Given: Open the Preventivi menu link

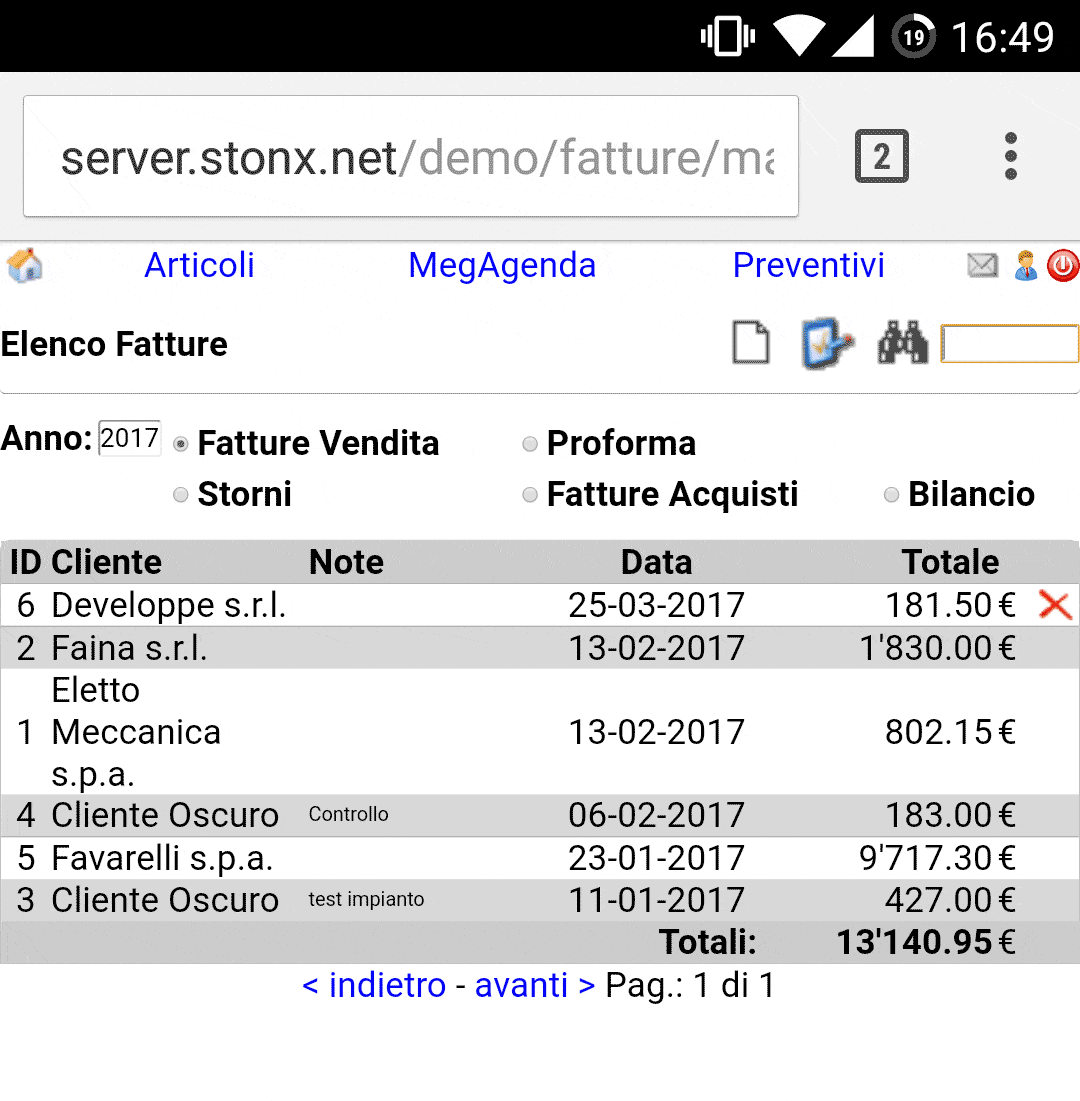Looking at the screenshot, I should [x=808, y=265].
